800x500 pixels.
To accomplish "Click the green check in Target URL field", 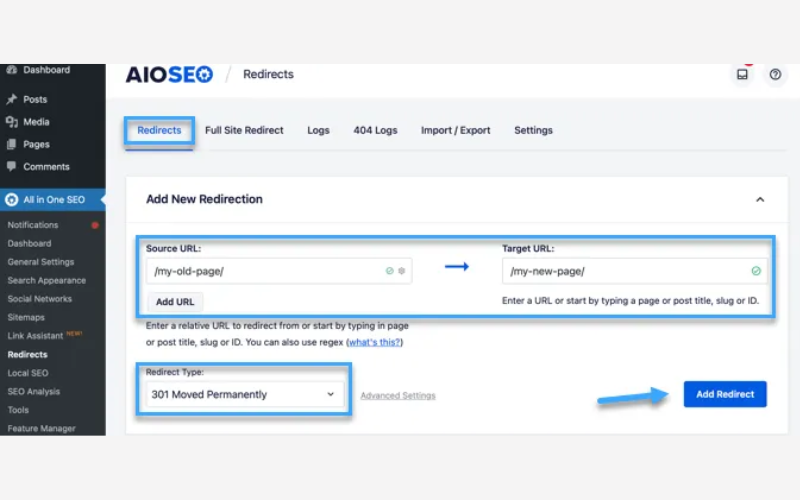I will pyautogui.click(x=756, y=271).
